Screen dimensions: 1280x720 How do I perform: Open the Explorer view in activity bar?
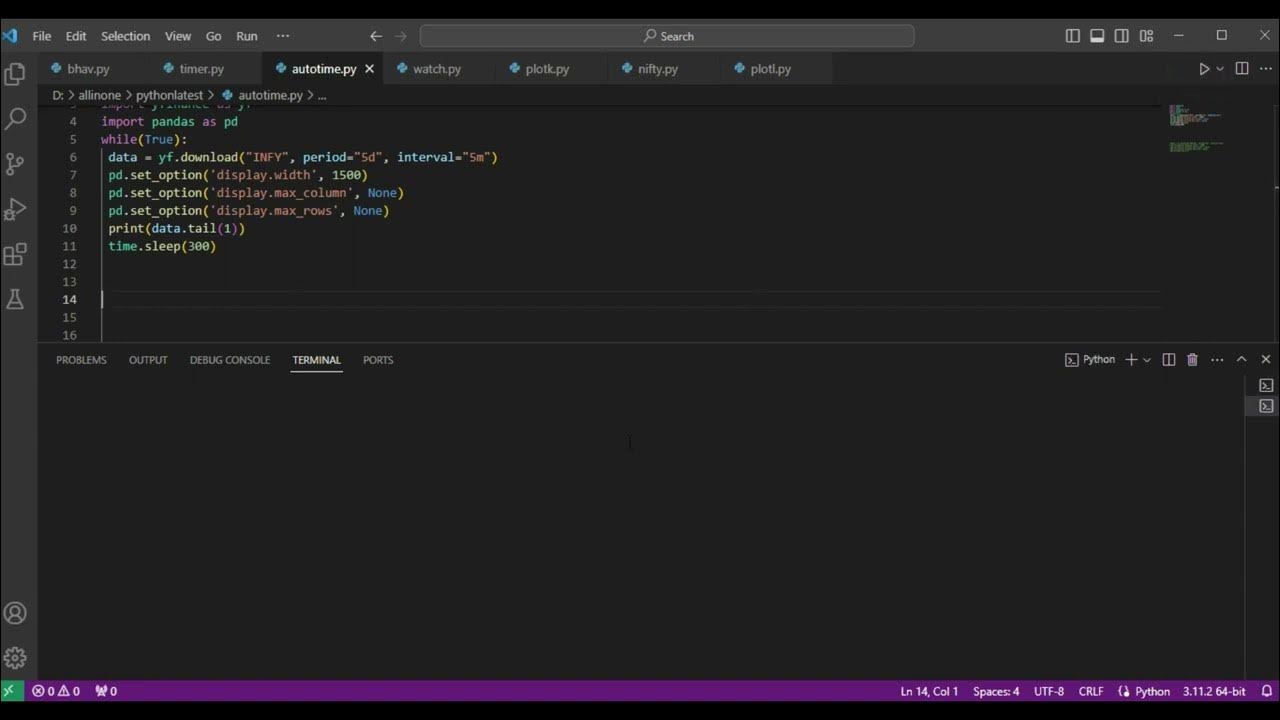(x=15, y=73)
